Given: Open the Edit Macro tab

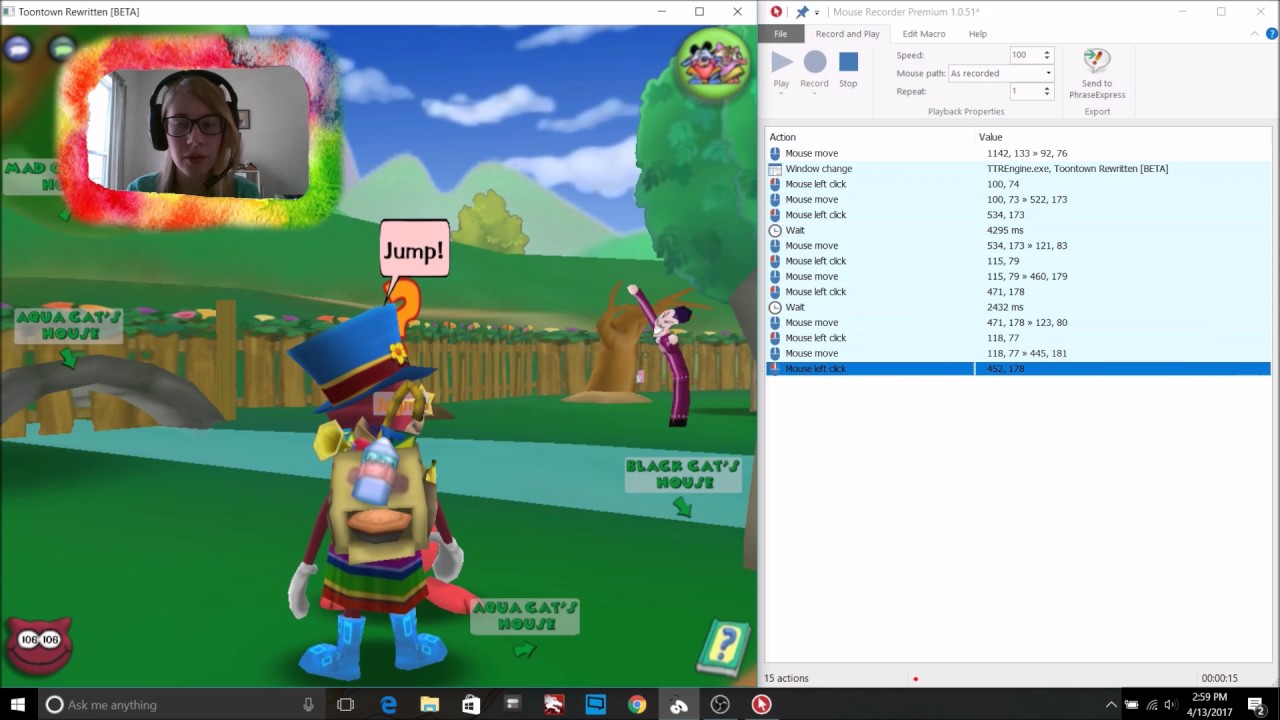Looking at the screenshot, I should [924, 34].
